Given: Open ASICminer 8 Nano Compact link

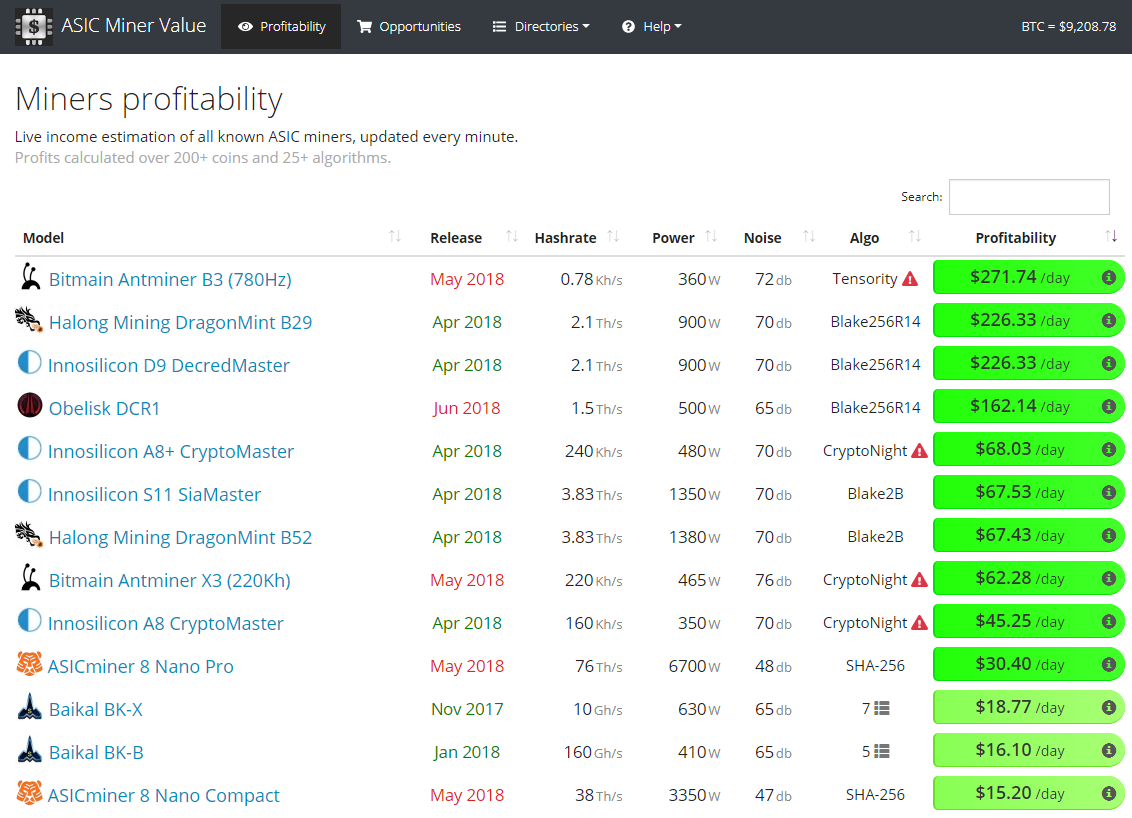Looking at the screenshot, I should click(x=163, y=796).
